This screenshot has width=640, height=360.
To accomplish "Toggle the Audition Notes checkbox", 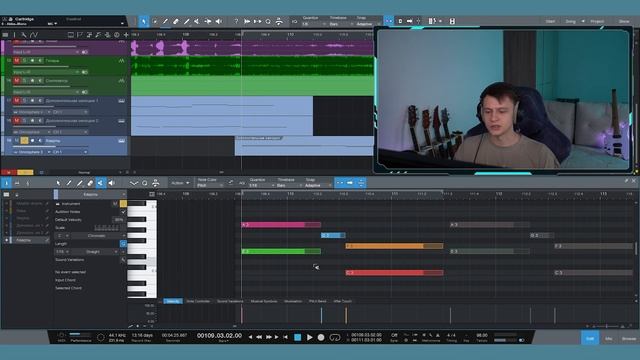I will point(123,211).
